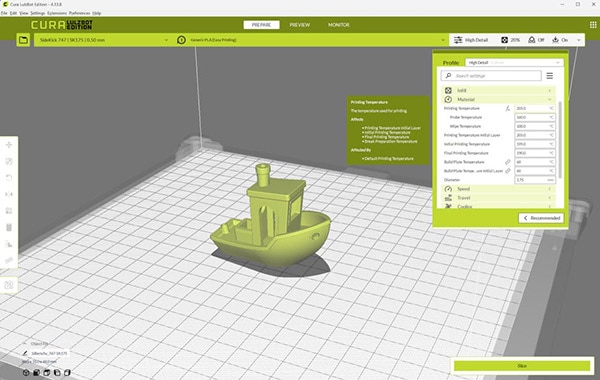Viewport: 600px width, 380px height.
Task: Click the support icon showing Off
Action: click(532, 40)
